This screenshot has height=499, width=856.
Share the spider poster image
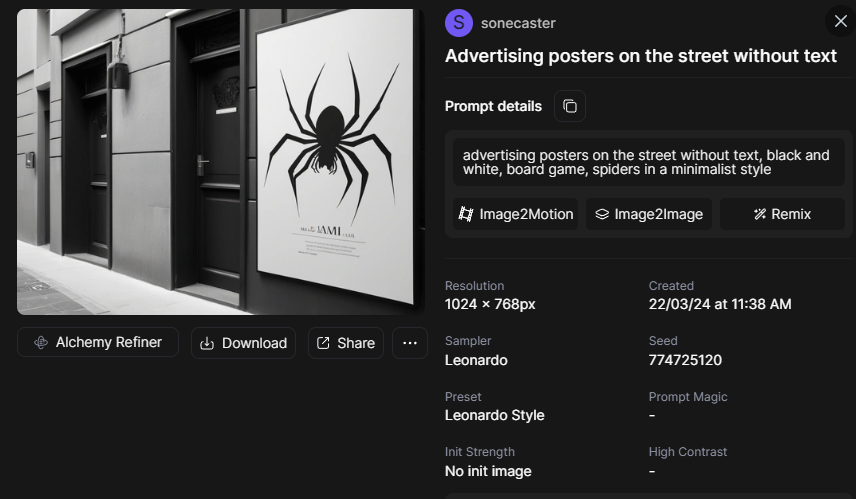pos(345,343)
